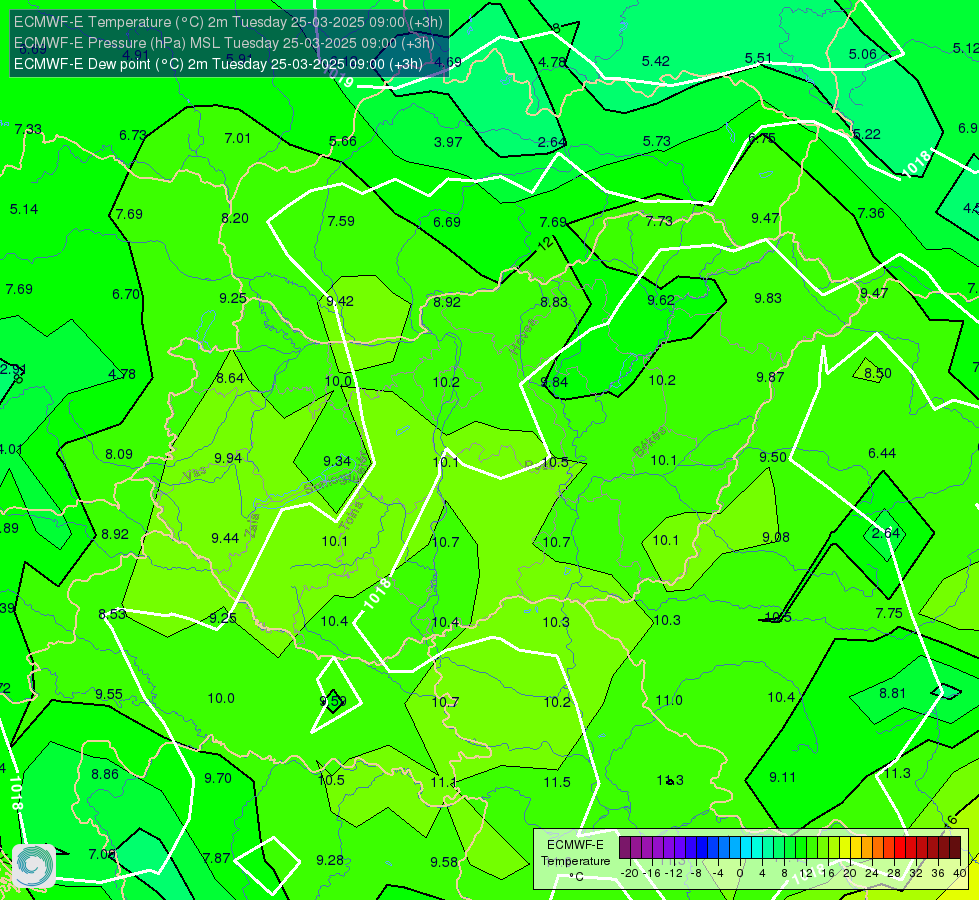Screen dimensions: 979x900
Task: Click the temperature value 9.34
Action: pos(337,461)
